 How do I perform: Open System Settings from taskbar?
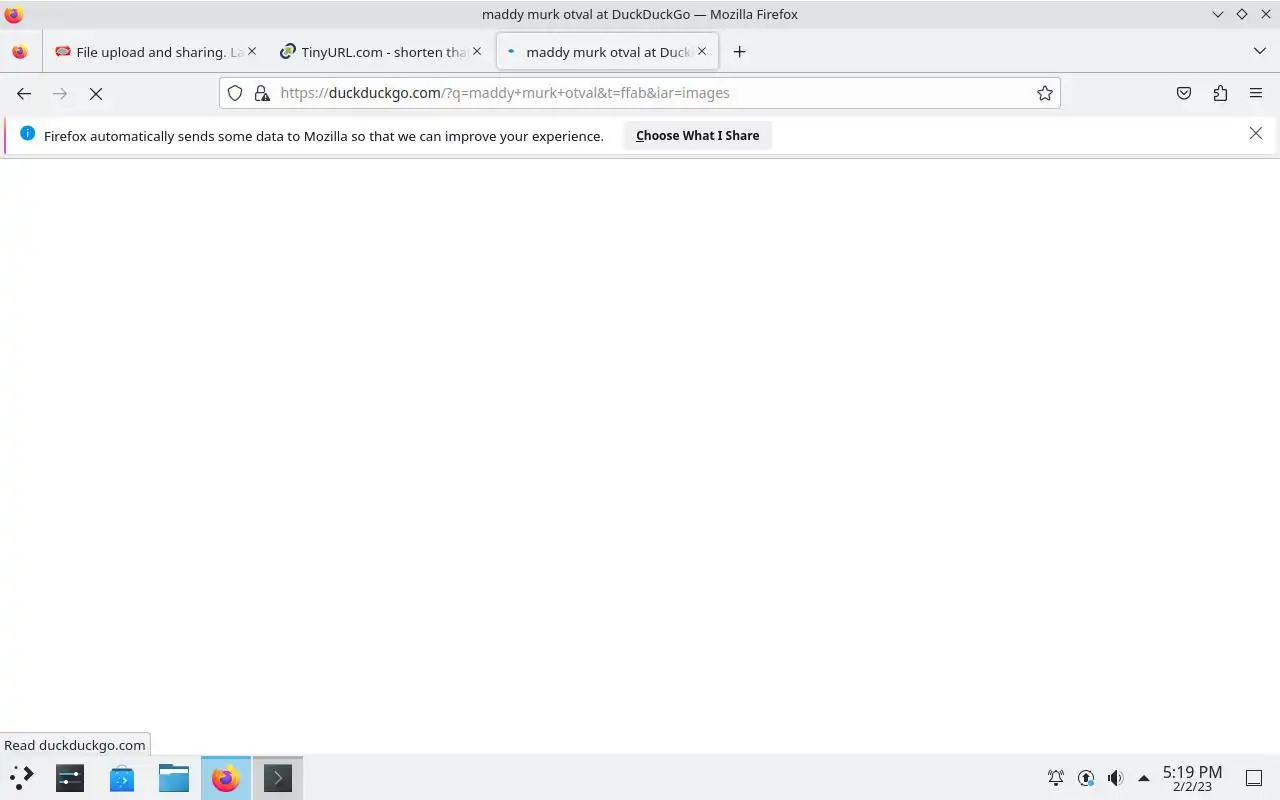(70, 777)
